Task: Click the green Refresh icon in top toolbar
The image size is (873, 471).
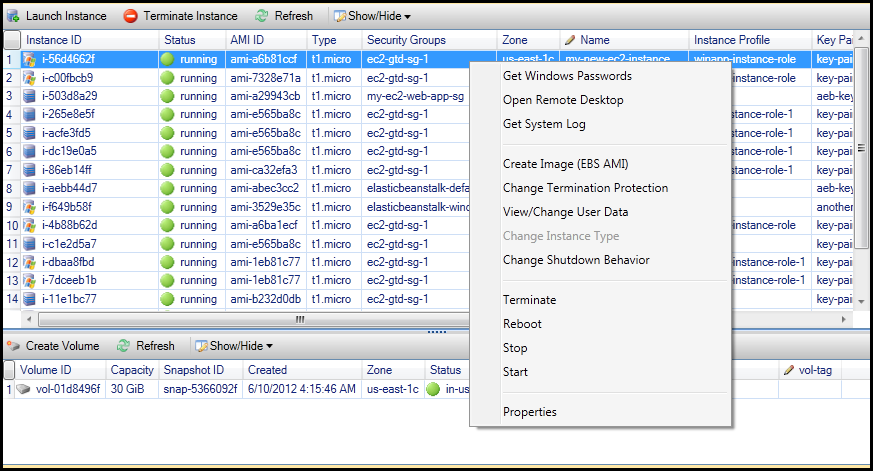Action: click(262, 16)
